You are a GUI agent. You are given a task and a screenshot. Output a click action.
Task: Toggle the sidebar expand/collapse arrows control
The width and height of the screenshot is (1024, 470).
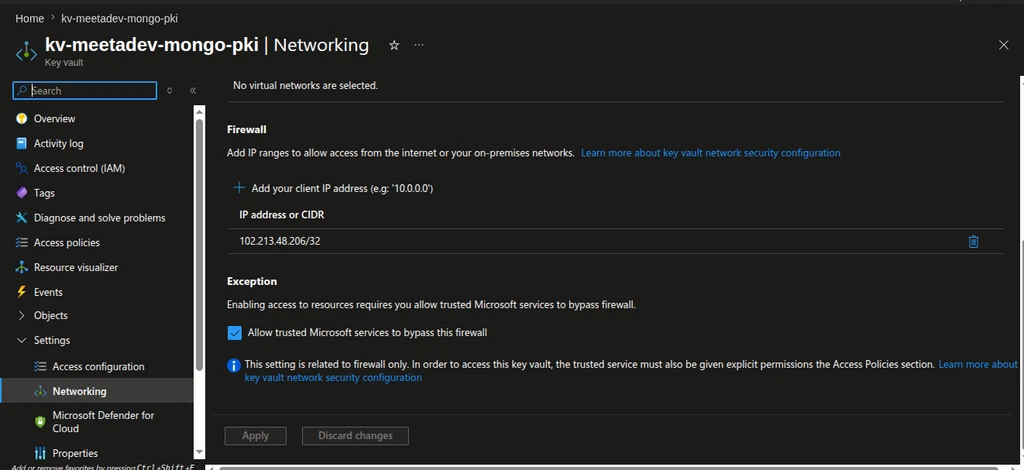pyautogui.click(x=170, y=91)
